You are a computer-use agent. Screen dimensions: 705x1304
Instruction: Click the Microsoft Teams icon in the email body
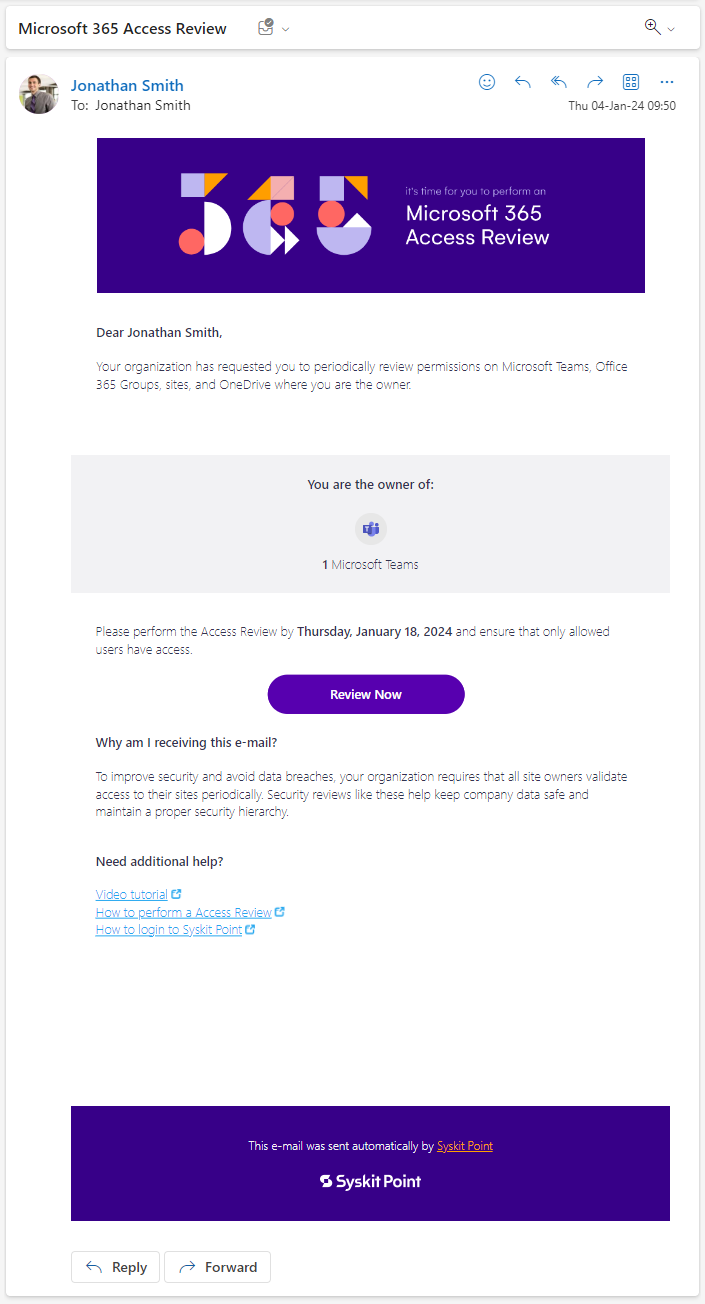(x=371, y=529)
